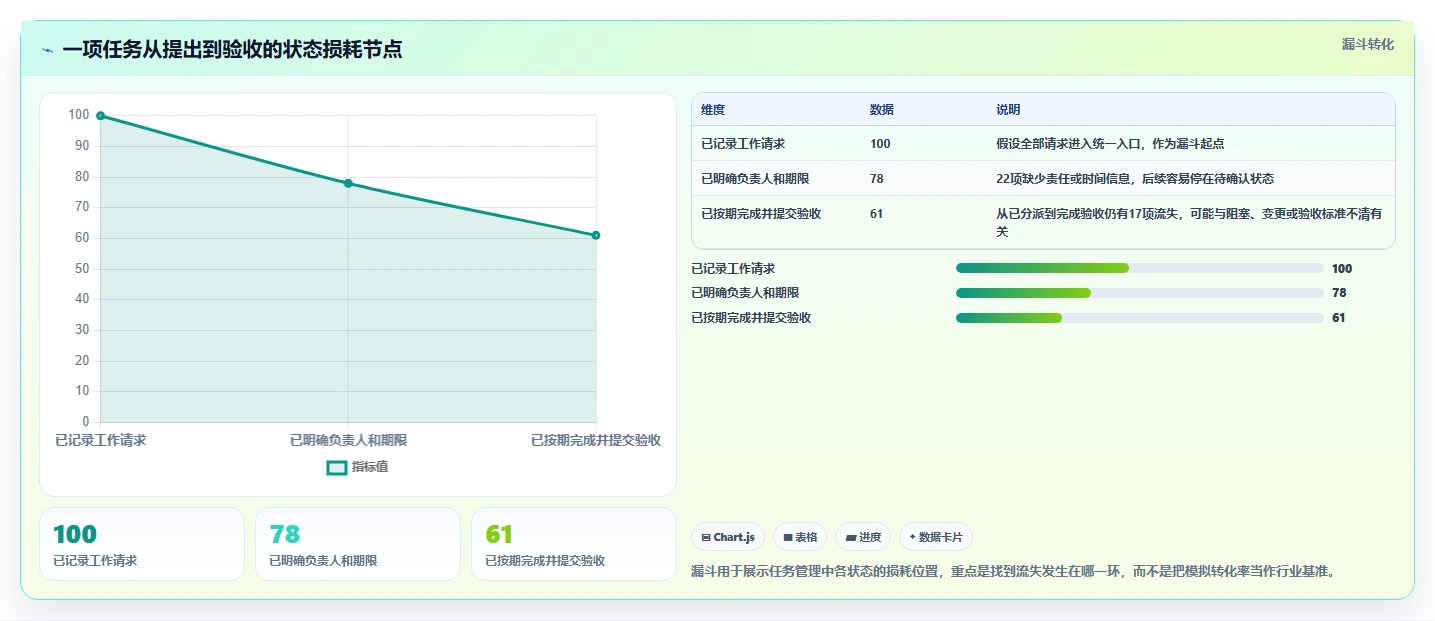Select the 表格 tag

800,537
